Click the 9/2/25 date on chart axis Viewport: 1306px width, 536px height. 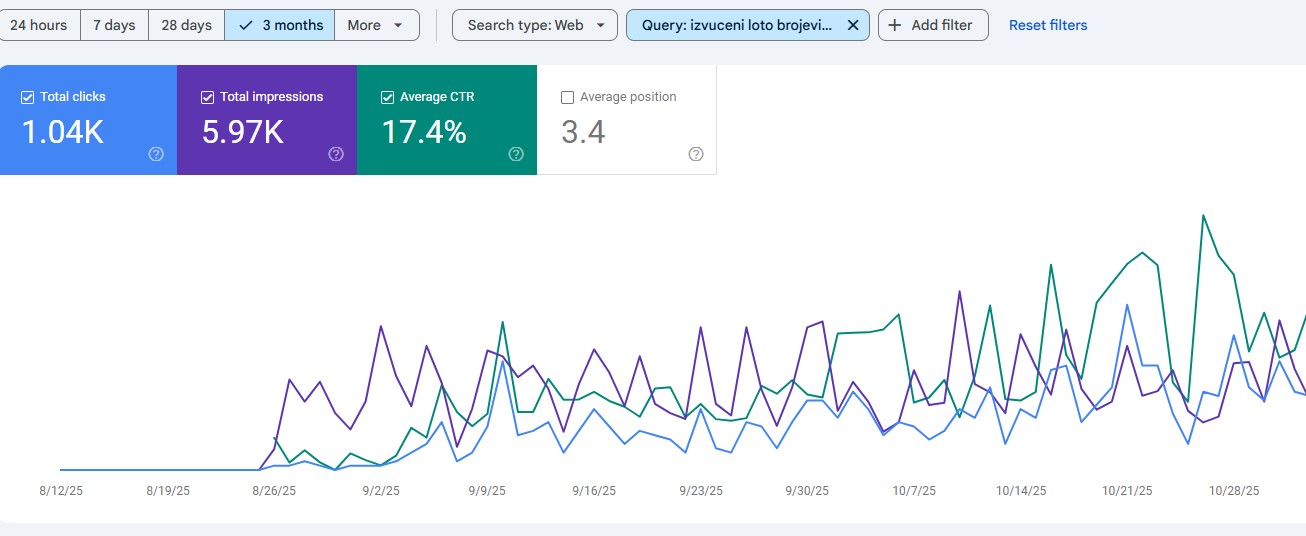[x=380, y=491]
